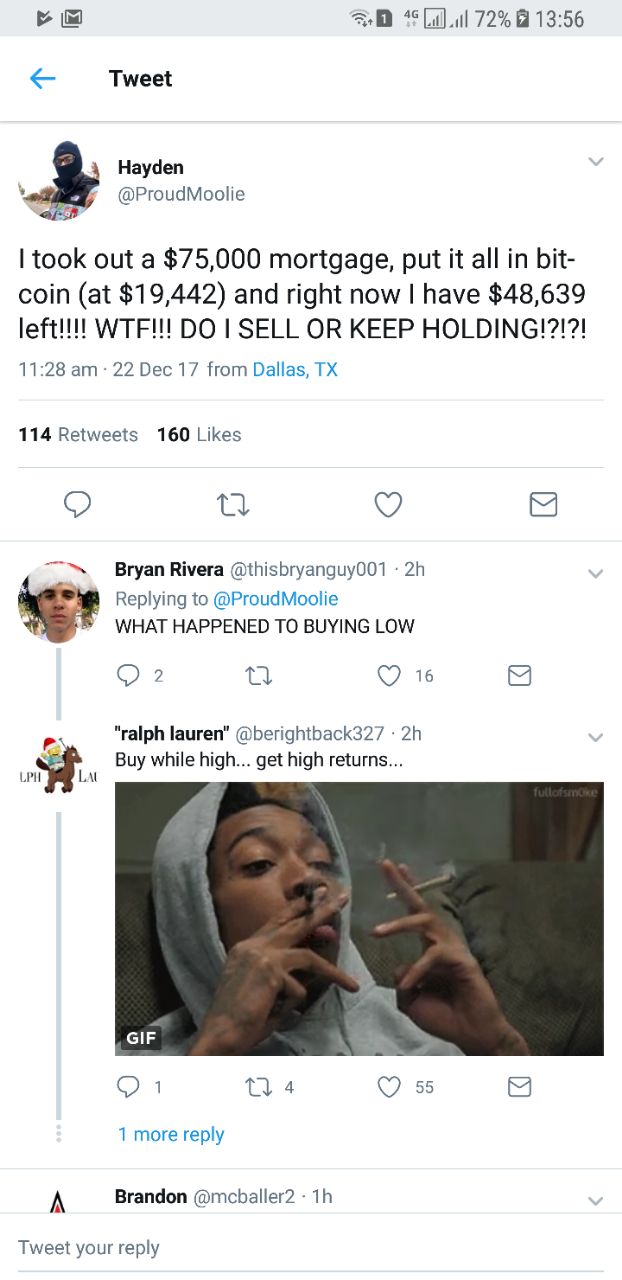The height and width of the screenshot is (1280, 622).
Task: Reply to Bryan Rivera's comment
Action: coord(128,676)
